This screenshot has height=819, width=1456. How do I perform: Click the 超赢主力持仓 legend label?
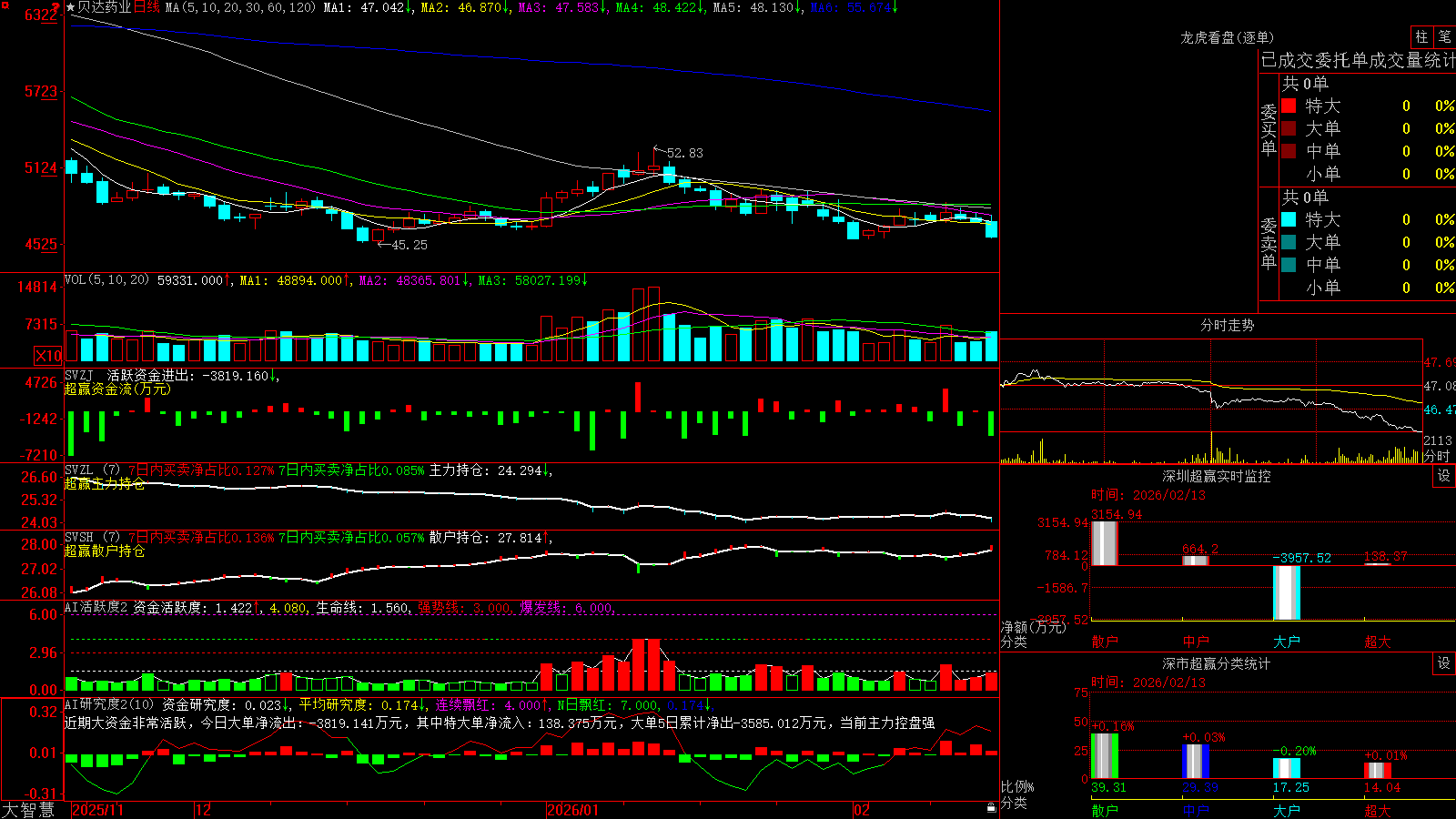[105, 483]
